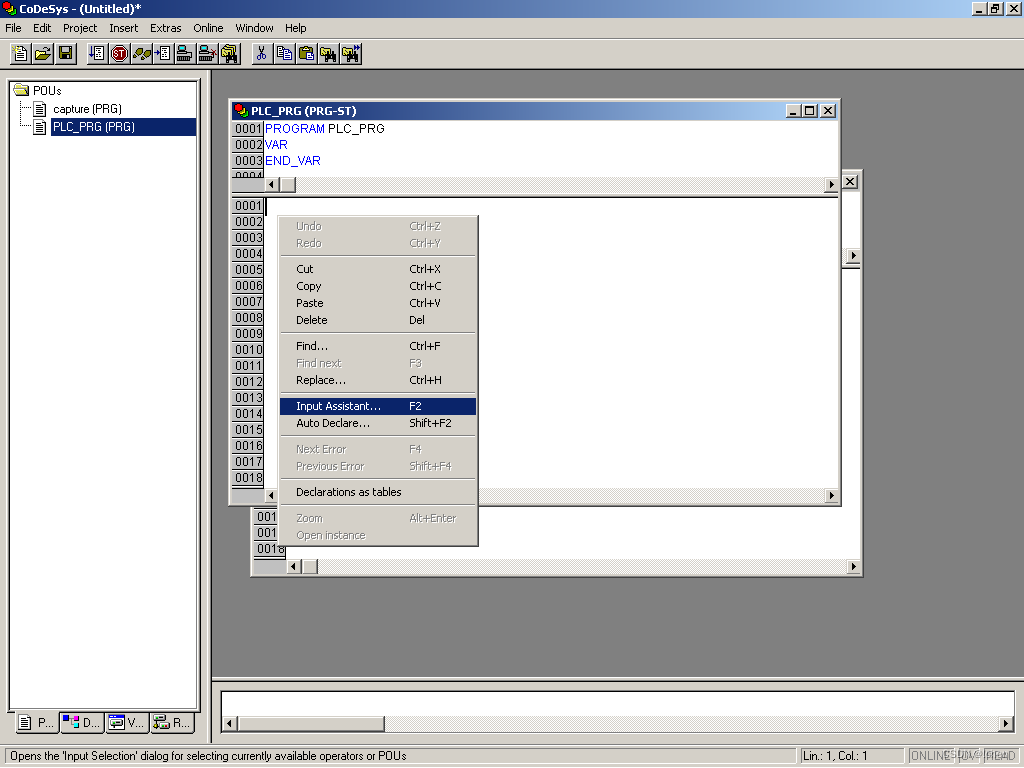Viewport: 1024px width, 768px height.
Task: Open the Insert menu
Action: coord(123,28)
